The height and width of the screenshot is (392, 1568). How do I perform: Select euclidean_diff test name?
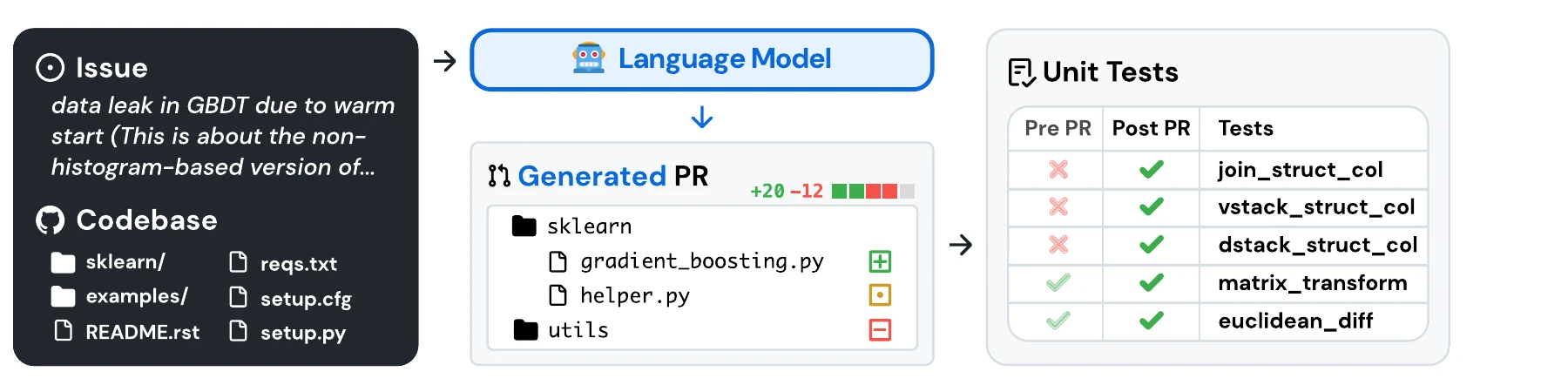point(1295,321)
